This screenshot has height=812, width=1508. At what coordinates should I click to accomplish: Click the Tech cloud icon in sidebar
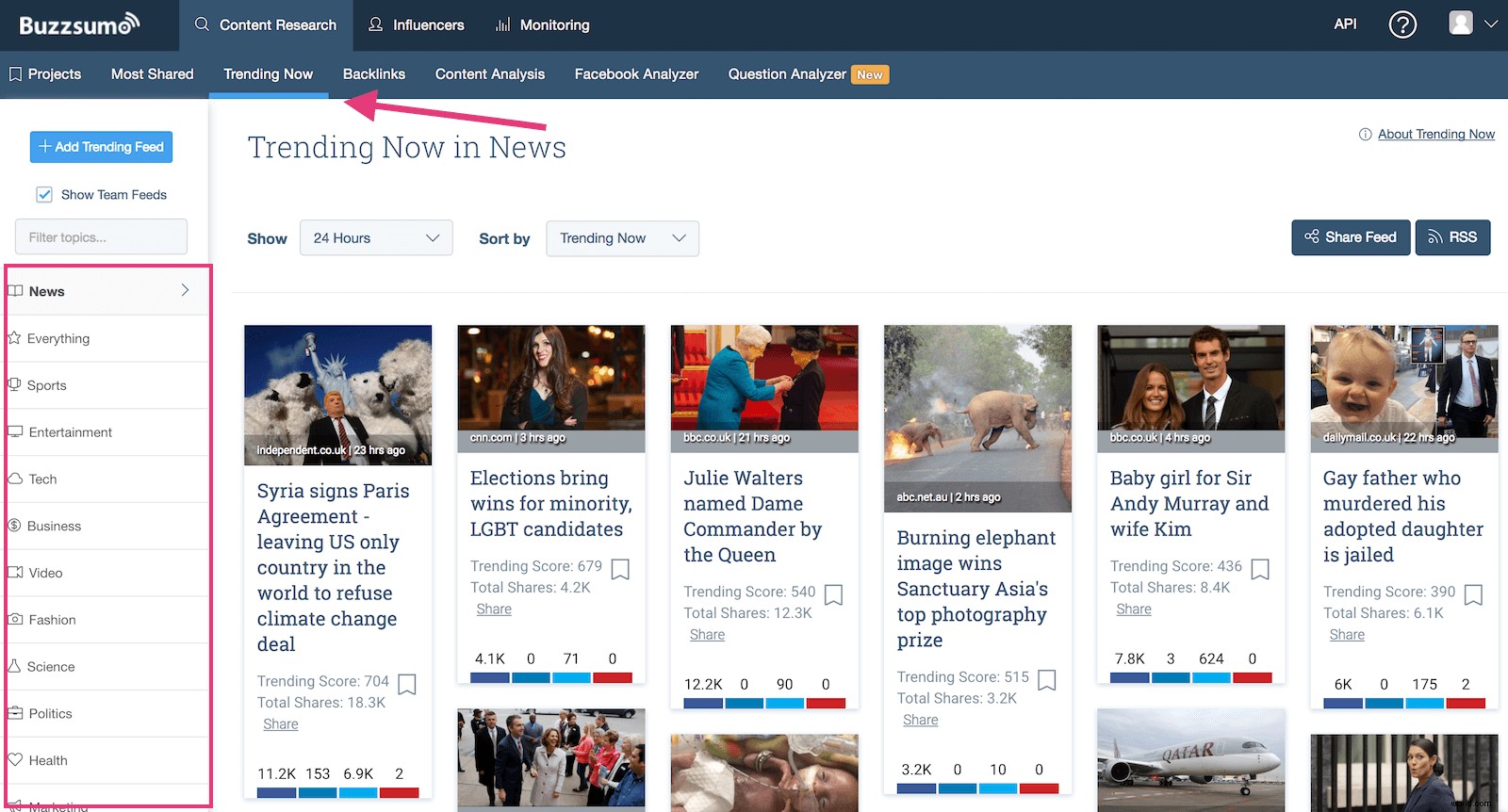(15, 479)
